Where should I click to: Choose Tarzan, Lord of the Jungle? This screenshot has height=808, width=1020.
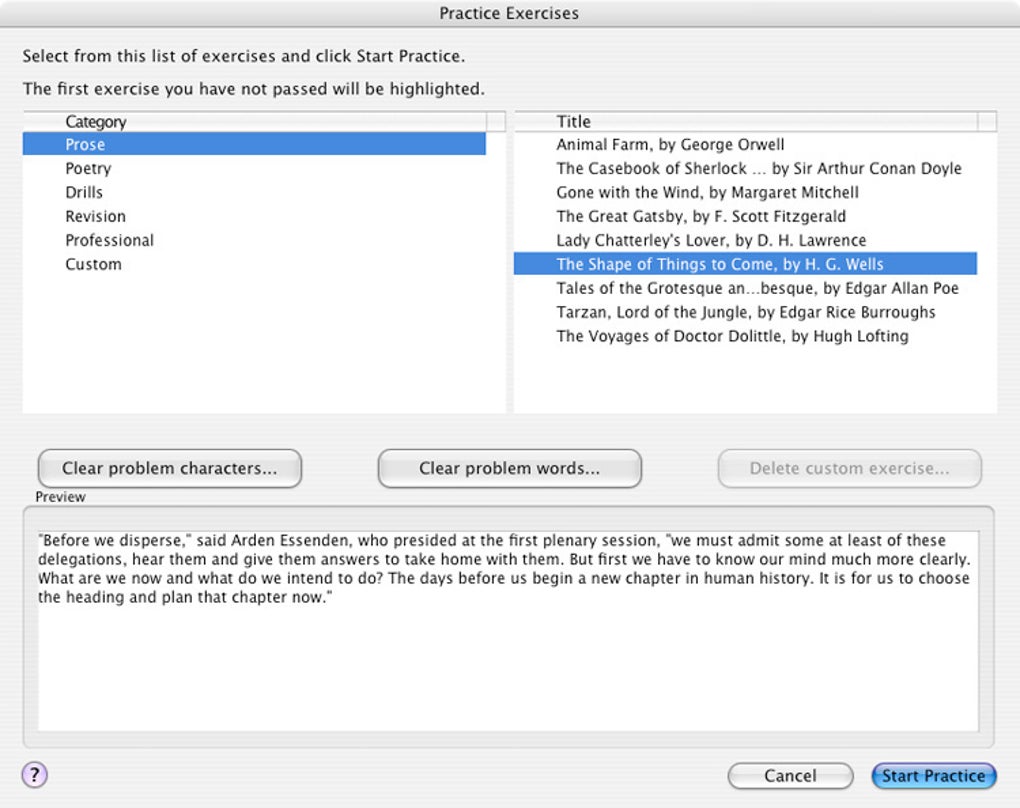[x=746, y=312]
